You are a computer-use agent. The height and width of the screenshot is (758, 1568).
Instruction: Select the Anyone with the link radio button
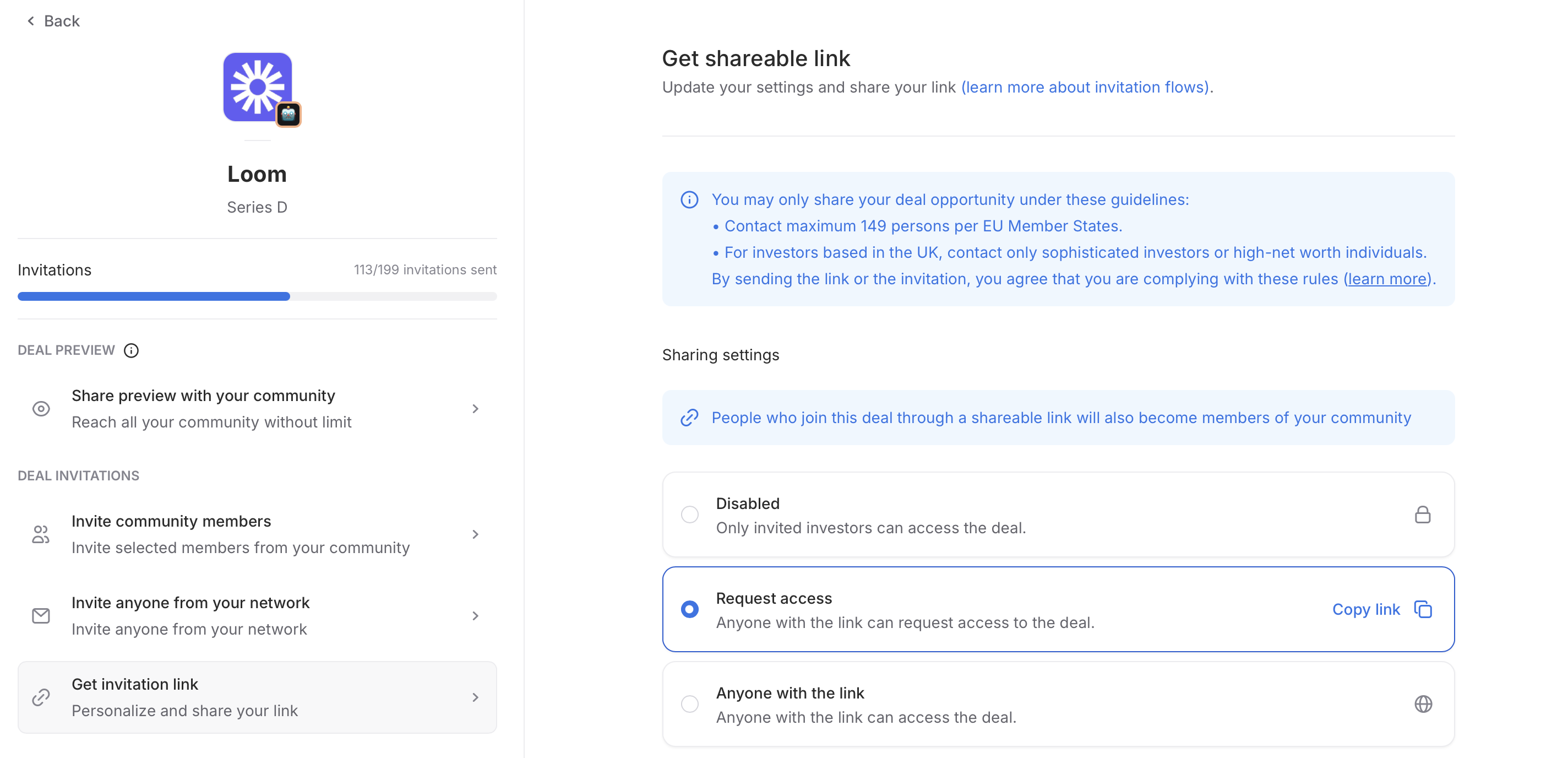(x=689, y=704)
